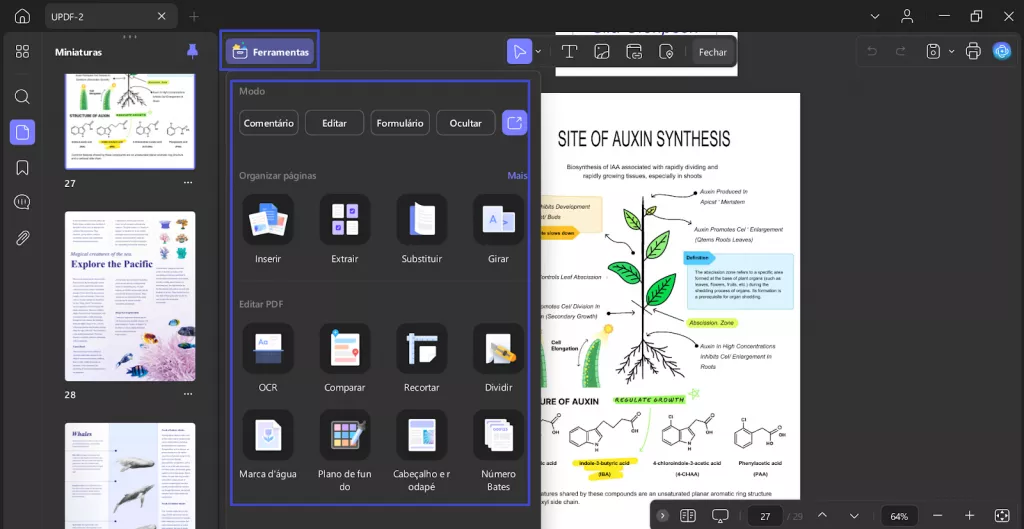Open the Substituir pages tool
1024x529 pixels.
pos(422,229)
